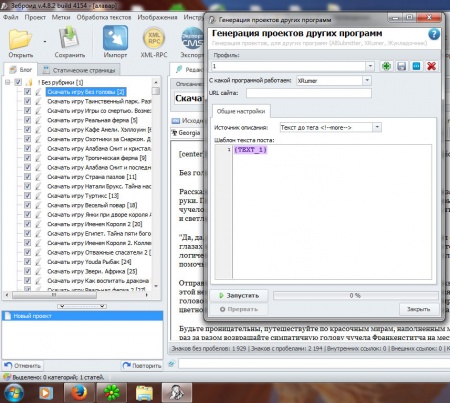Open the Метки menu
The image size is (450, 403).
pyautogui.click(x=61, y=17)
